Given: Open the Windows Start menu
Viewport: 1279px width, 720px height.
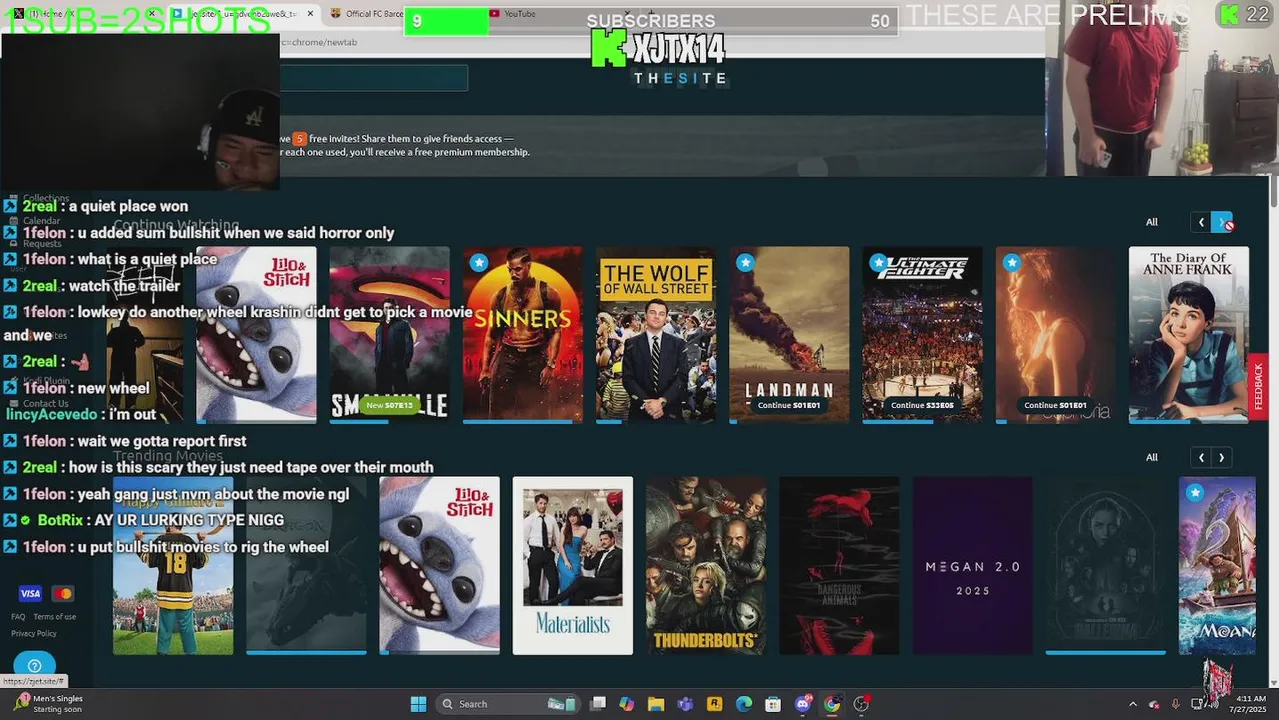Looking at the screenshot, I should 419,704.
